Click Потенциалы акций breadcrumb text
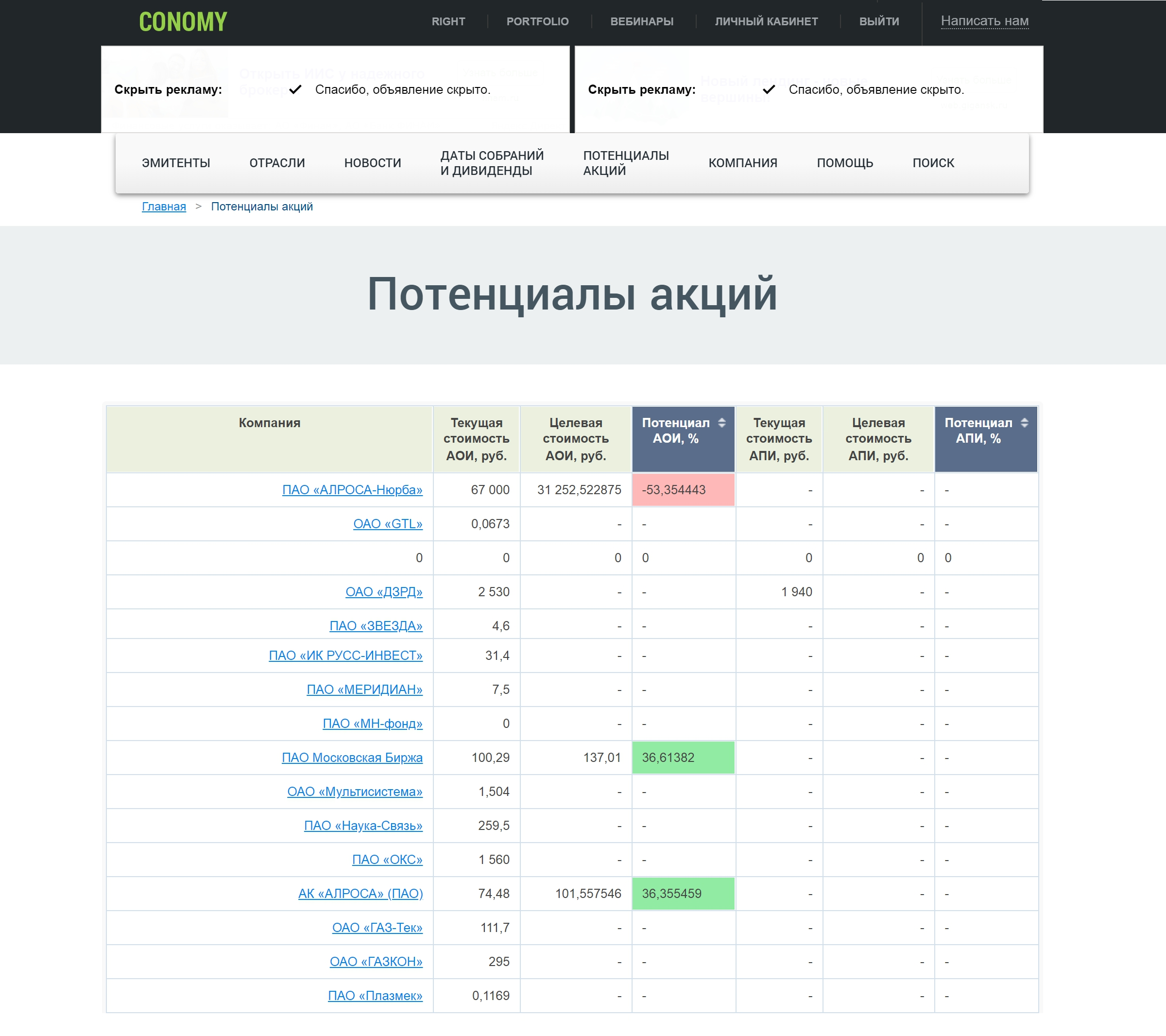 (x=262, y=207)
